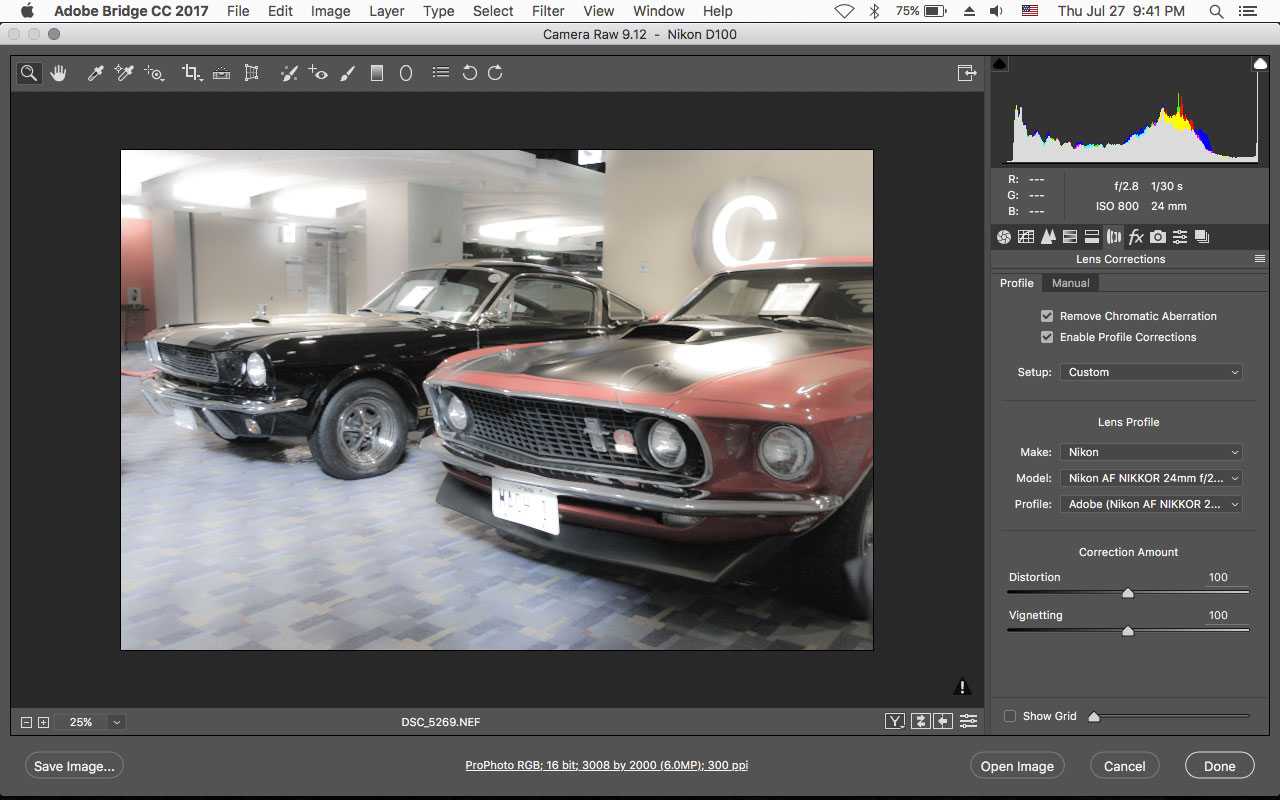Open the Detail panel icon
This screenshot has width=1280, height=800.
point(1048,237)
